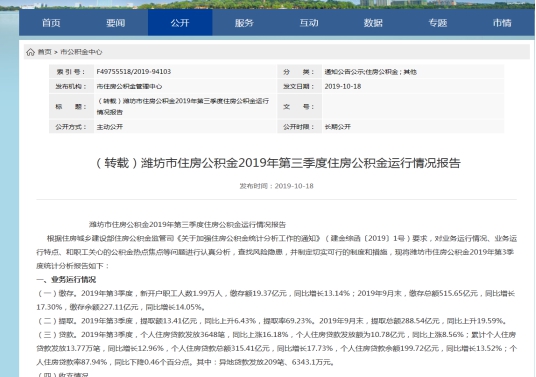Go to 首页 breadcrumb link
The image size is (536, 377).
click(x=44, y=52)
